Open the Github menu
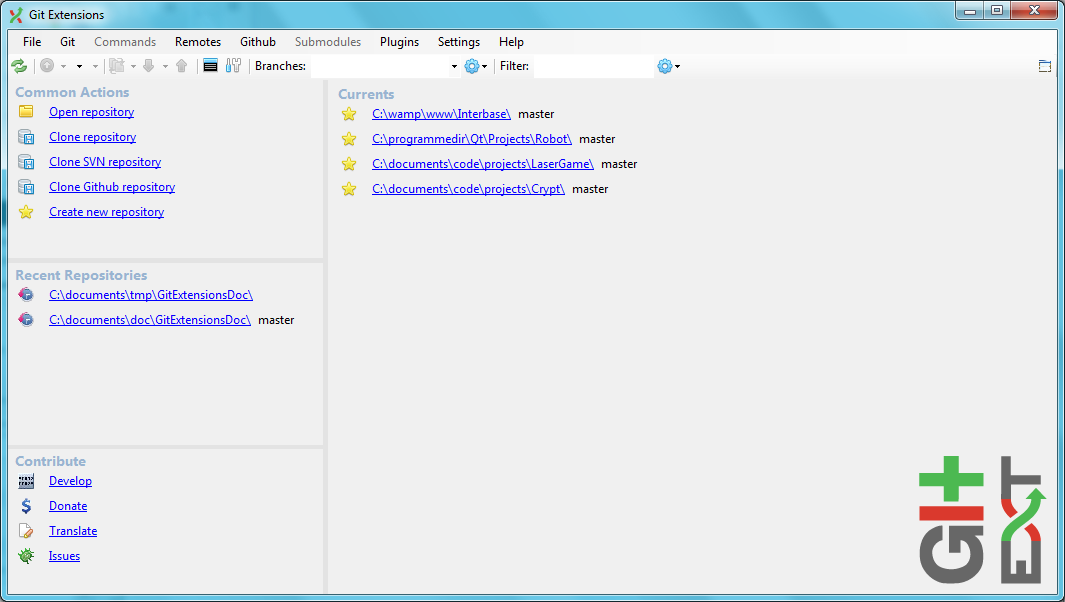 click(258, 42)
